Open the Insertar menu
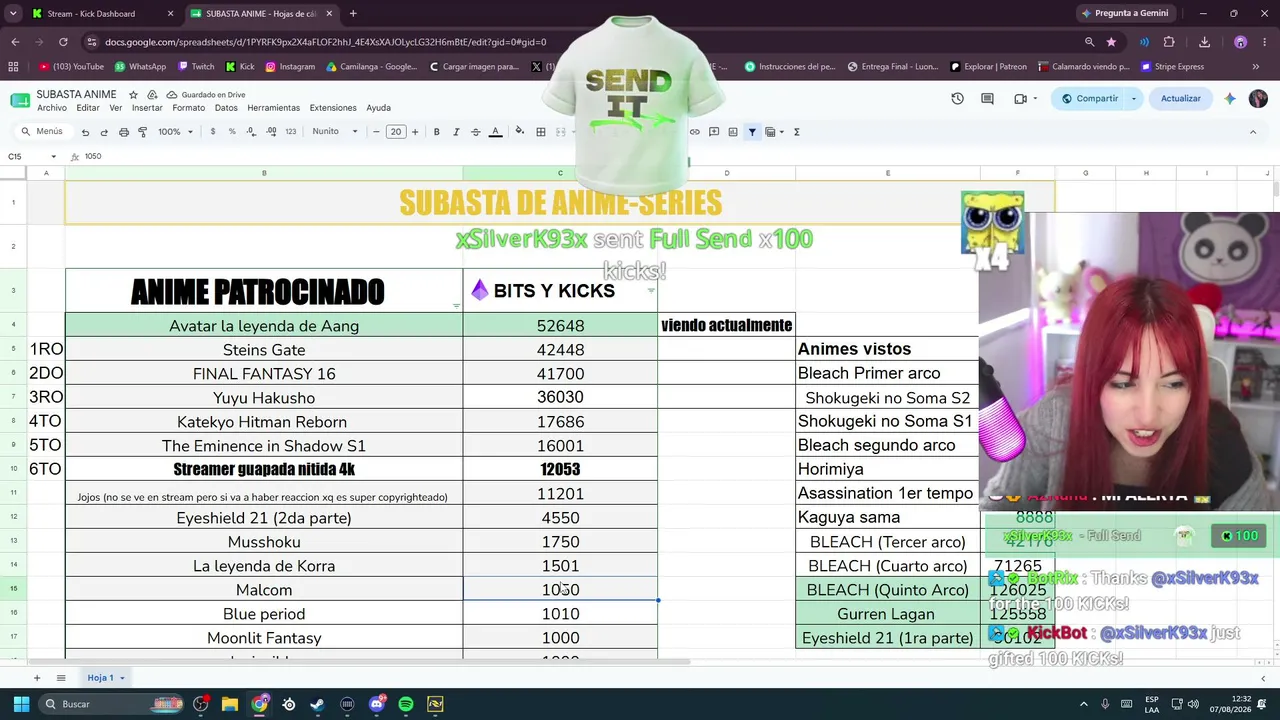Screen dimensions: 1280x720 point(147,108)
